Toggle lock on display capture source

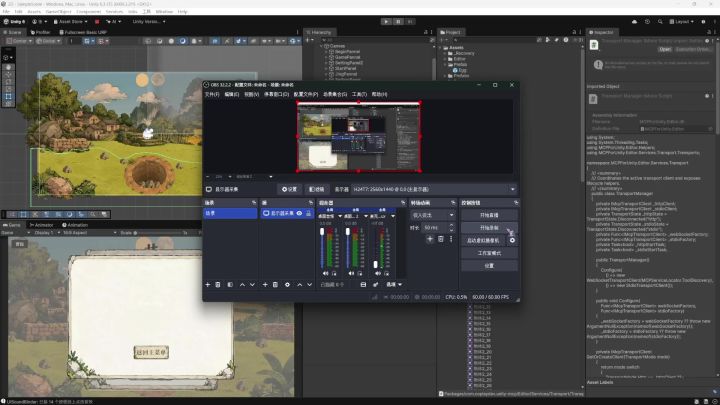coord(309,213)
